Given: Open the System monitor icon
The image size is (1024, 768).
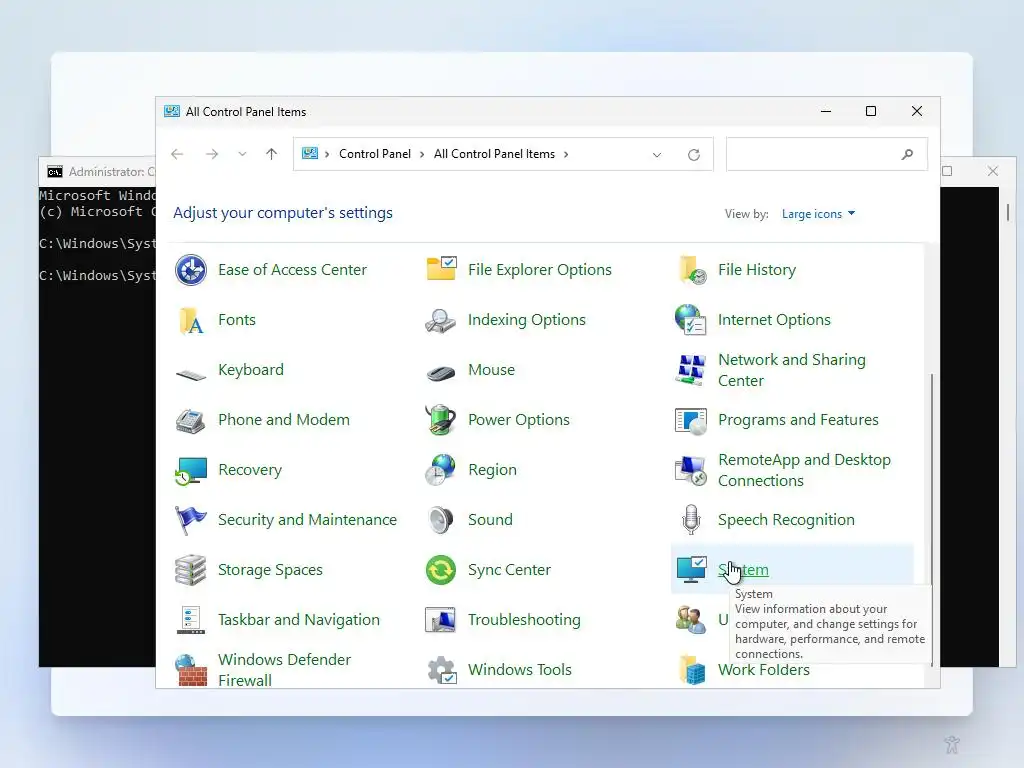Looking at the screenshot, I should coord(691,570).
